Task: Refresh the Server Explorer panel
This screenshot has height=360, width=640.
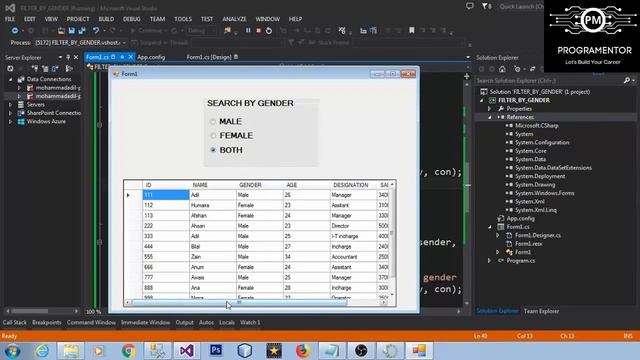Action: (10, 69)
